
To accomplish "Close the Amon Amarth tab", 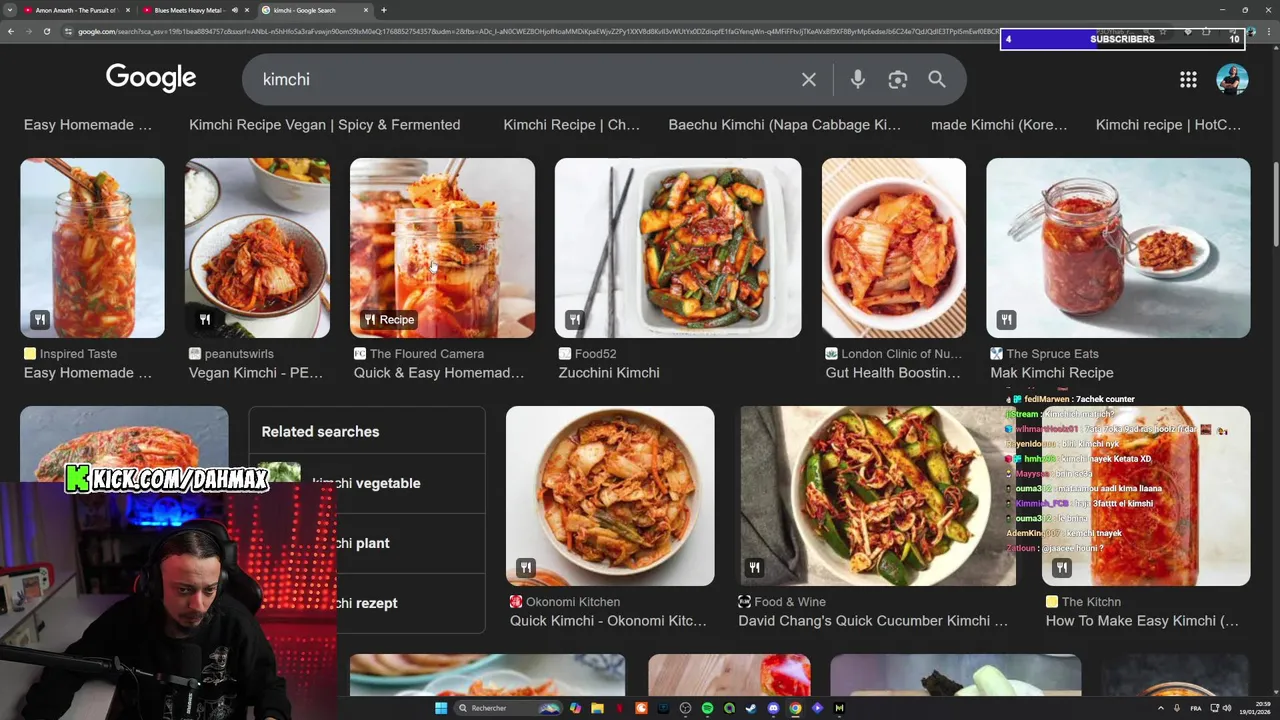I will pos(128,10).
